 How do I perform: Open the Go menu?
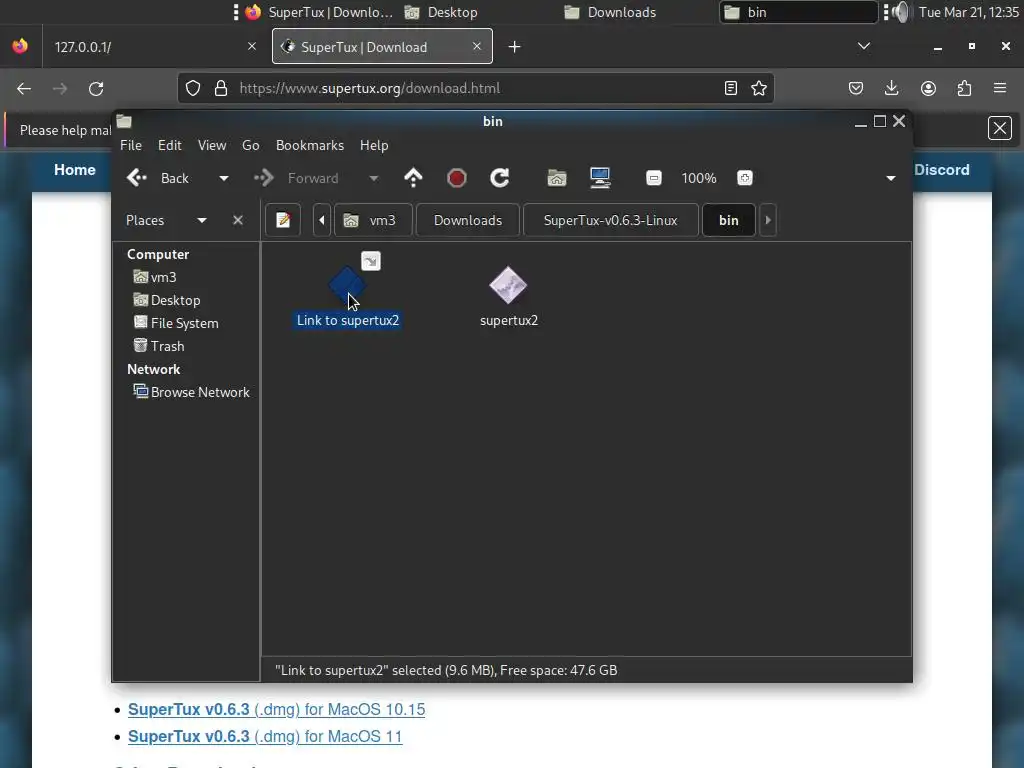pyautogui.click(x=250, y=145)
